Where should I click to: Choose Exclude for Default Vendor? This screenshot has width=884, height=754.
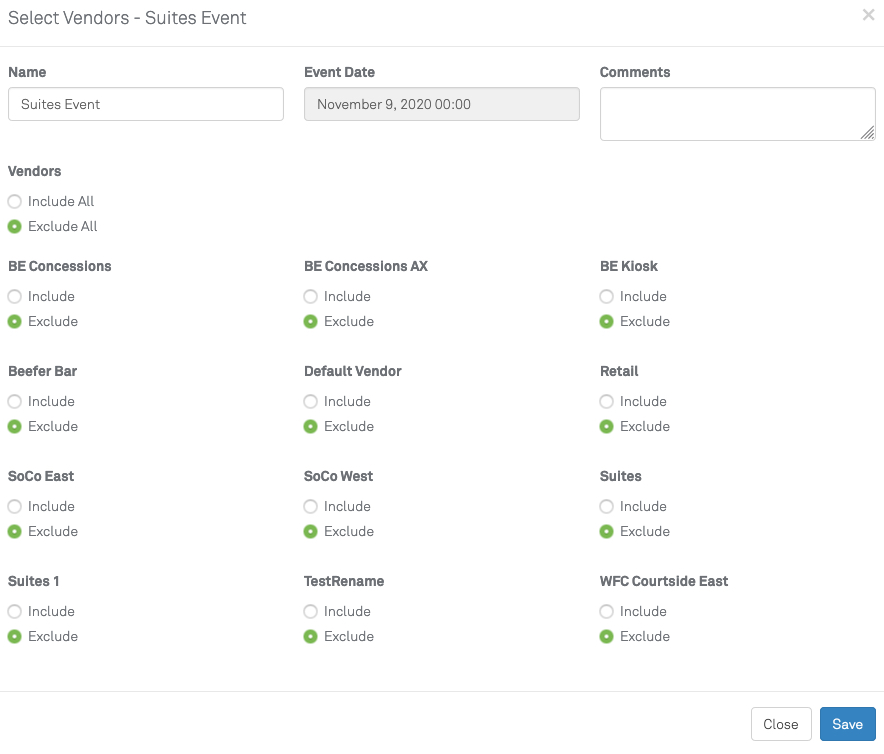click(x=310, y=426)
